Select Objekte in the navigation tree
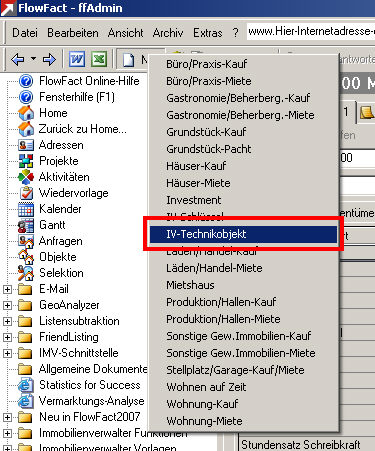 click(x=58, y=257)
